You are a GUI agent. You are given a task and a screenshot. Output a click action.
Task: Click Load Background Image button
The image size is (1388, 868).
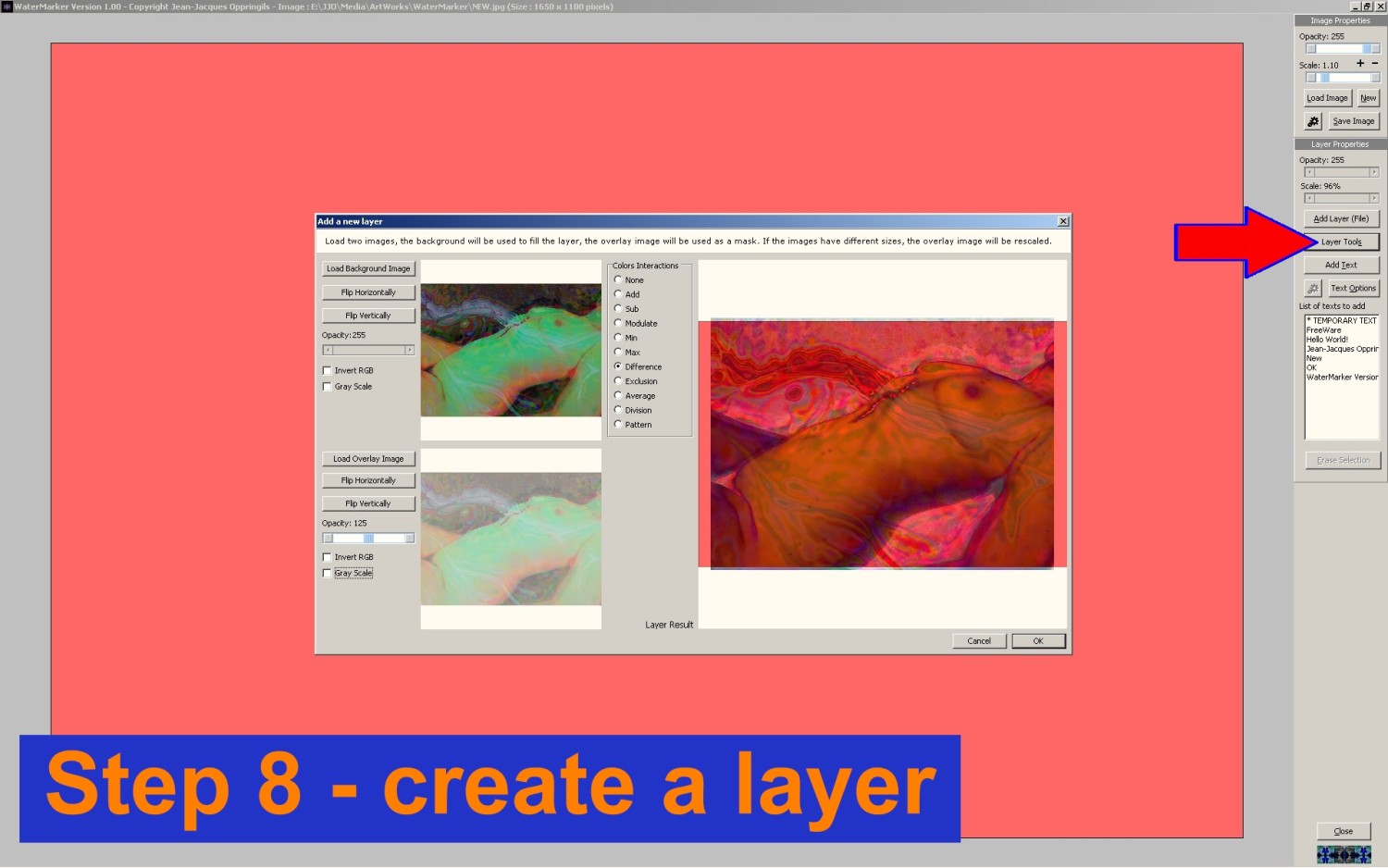(x=368, y=268)
